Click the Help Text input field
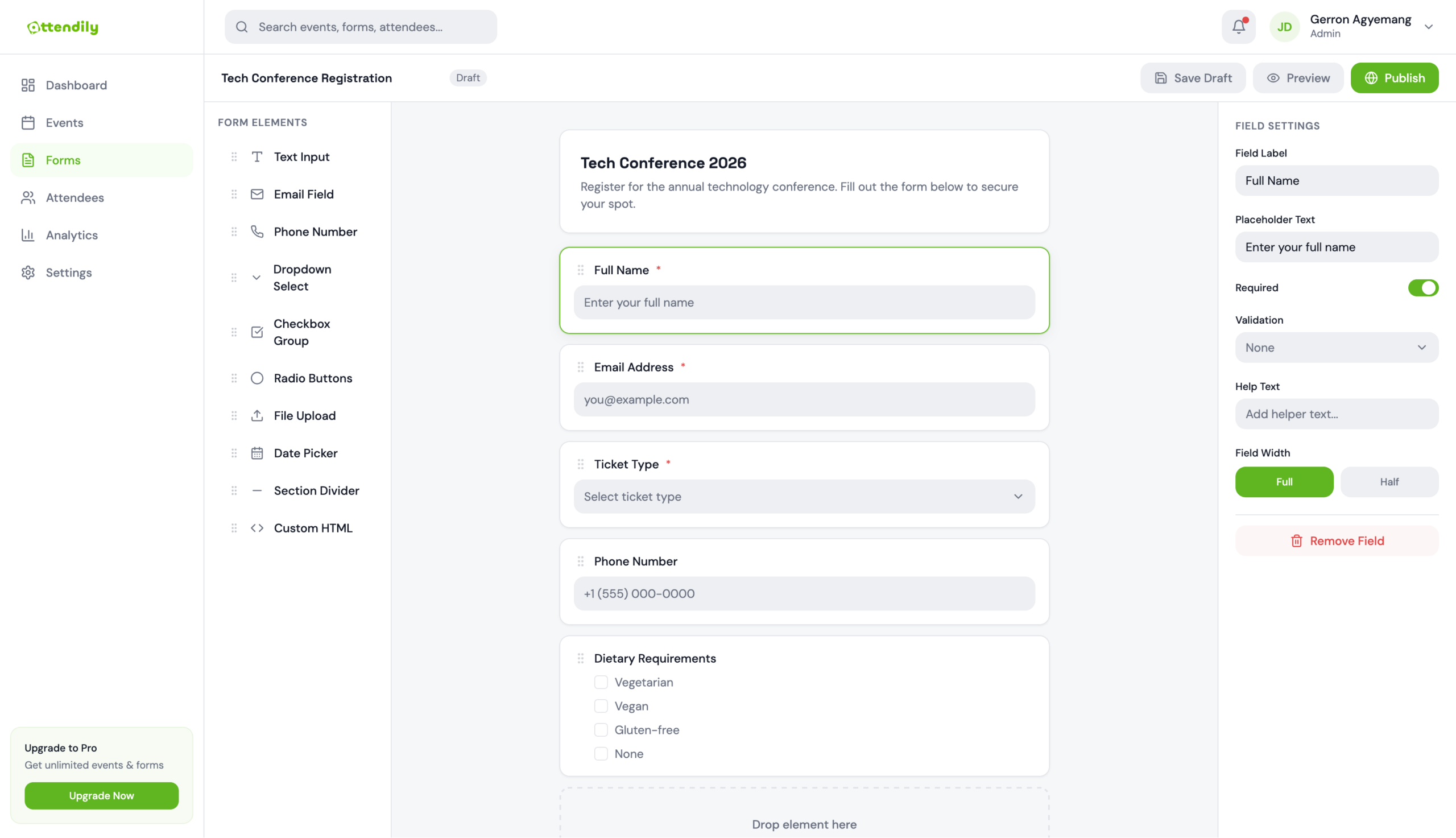Image resolution: width=1456 pixels, height=838 pixels. (1336, 414)
